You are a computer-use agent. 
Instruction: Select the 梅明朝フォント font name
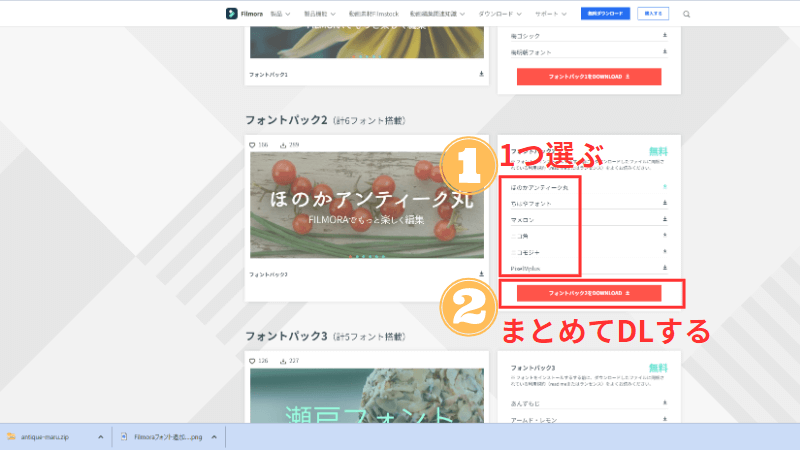point(531,52)
